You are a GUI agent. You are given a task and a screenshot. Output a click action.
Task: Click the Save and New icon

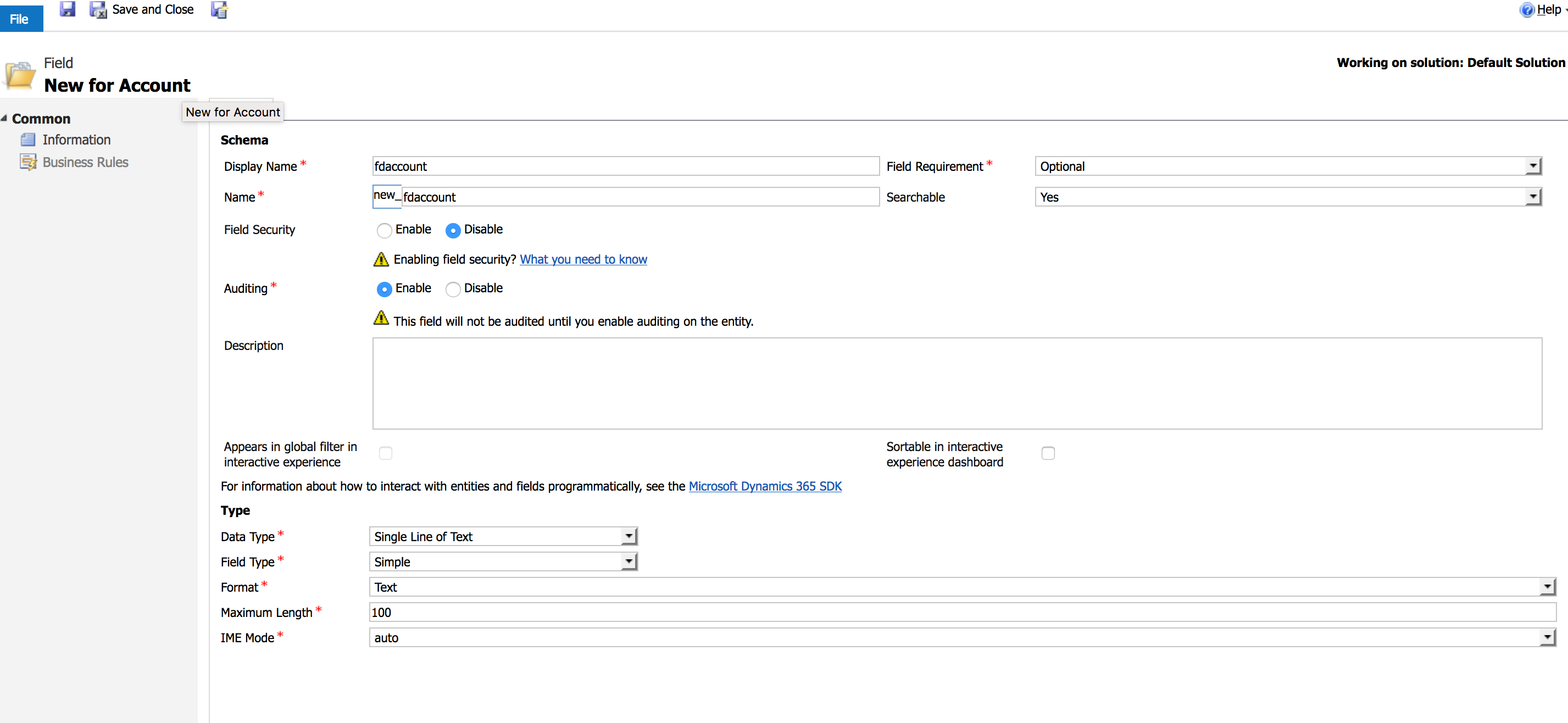[219, 10]
